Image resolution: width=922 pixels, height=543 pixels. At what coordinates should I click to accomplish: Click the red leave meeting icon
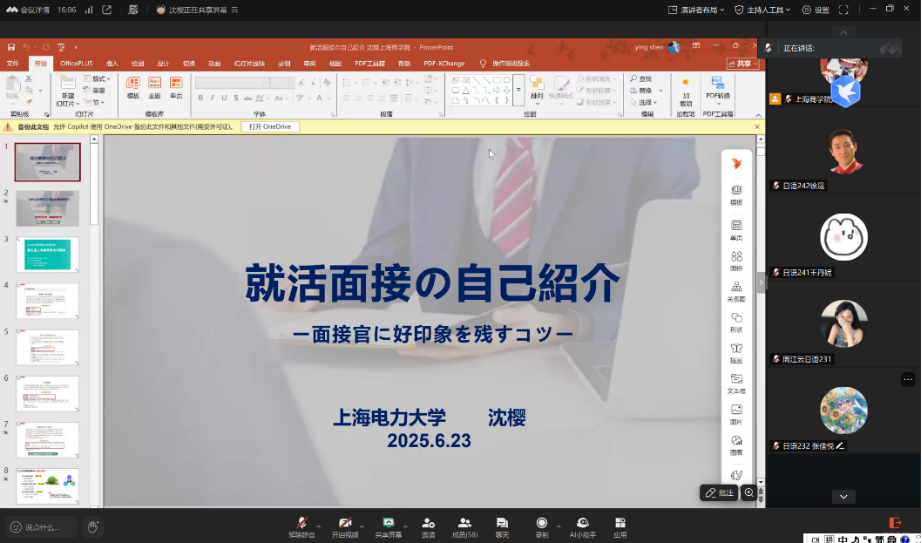(895, 523)
